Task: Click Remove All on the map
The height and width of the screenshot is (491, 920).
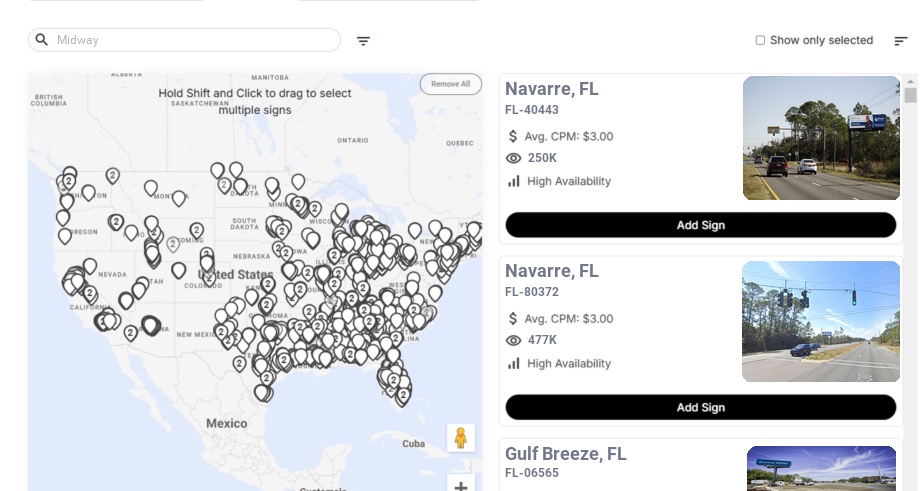Action: pyautogui.click(x=450, y=84)
